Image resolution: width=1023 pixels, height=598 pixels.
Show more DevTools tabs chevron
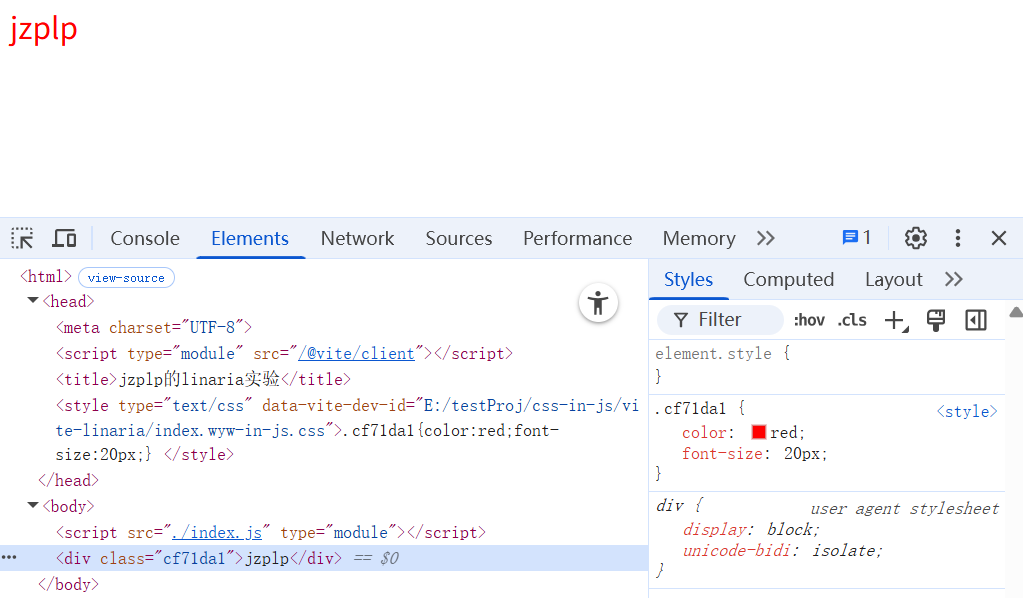click(766, 238)
